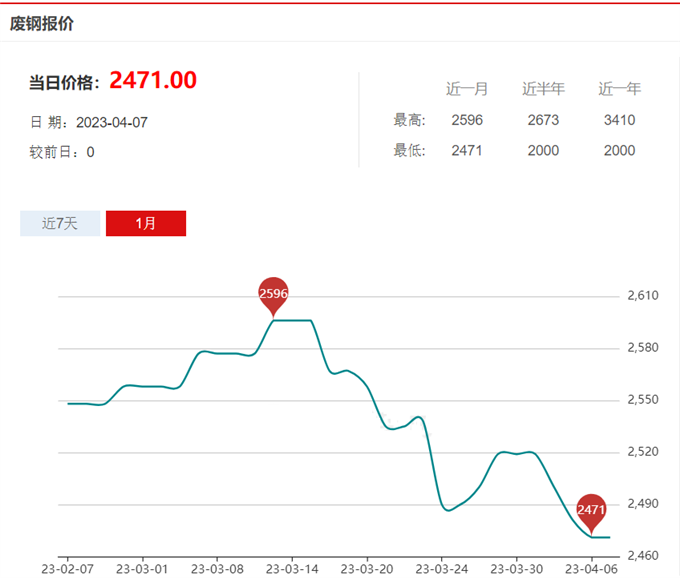Click the 2,610 y-axis label
The image size is (680, 578).
coord(643,296)
